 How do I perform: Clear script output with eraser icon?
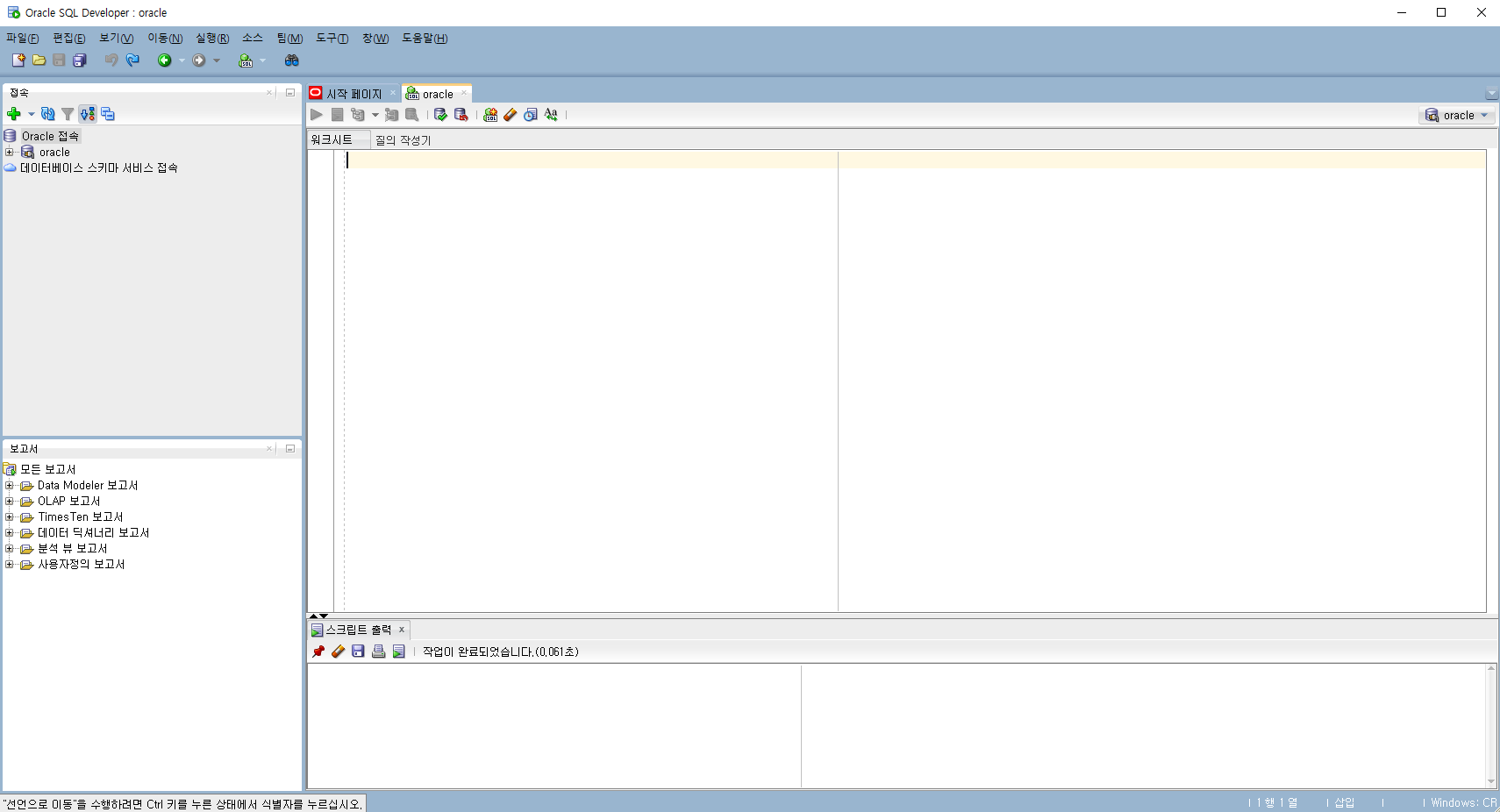(339, 652)
